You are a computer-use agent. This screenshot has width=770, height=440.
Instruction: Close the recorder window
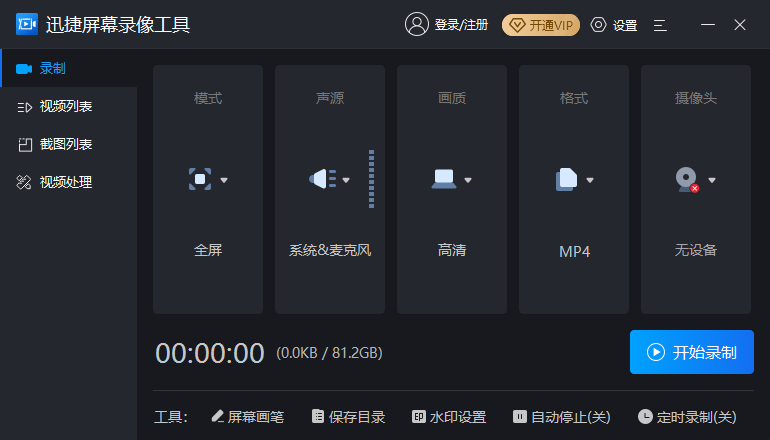coord(740,25)
